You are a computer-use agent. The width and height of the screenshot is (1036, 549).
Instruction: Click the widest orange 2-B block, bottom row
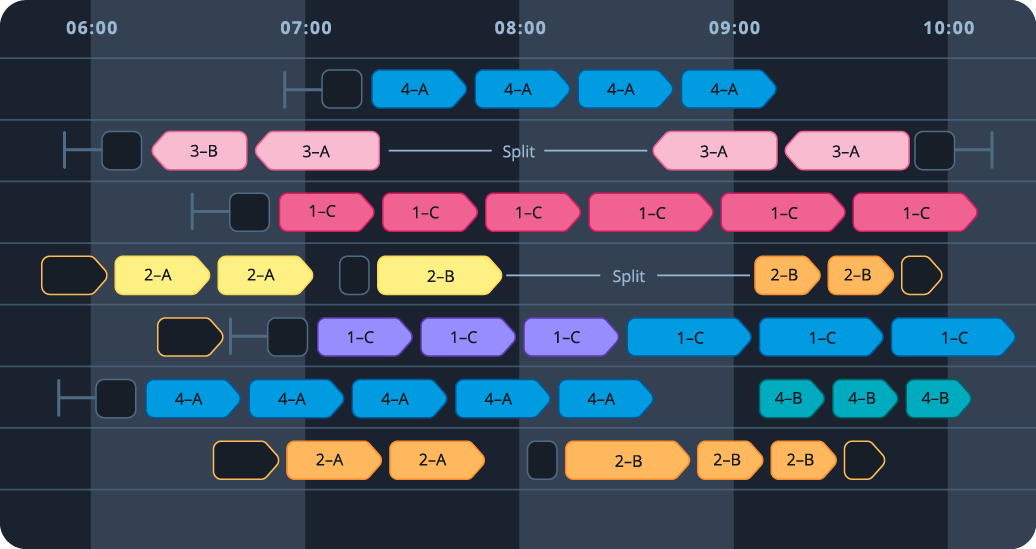click(x=627, y=461)
